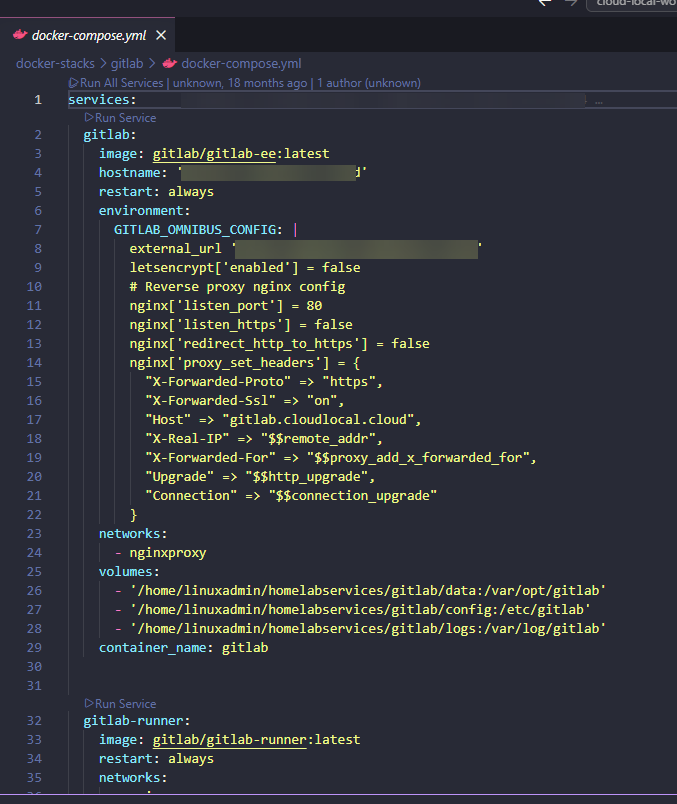
Task: Open docker-compose.yml breadcrumb item
Action: point(241,64)
